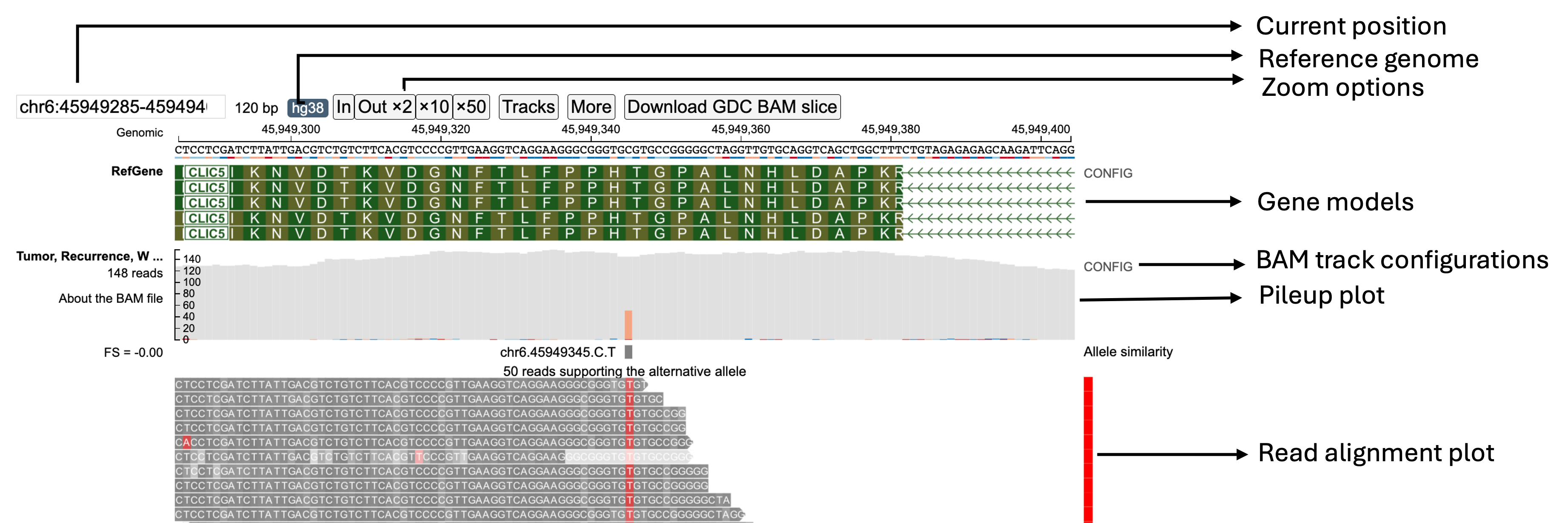Screen dimensions: 1568x523
Task: Click the orange variant coverage bar
Action: (628, 325)
